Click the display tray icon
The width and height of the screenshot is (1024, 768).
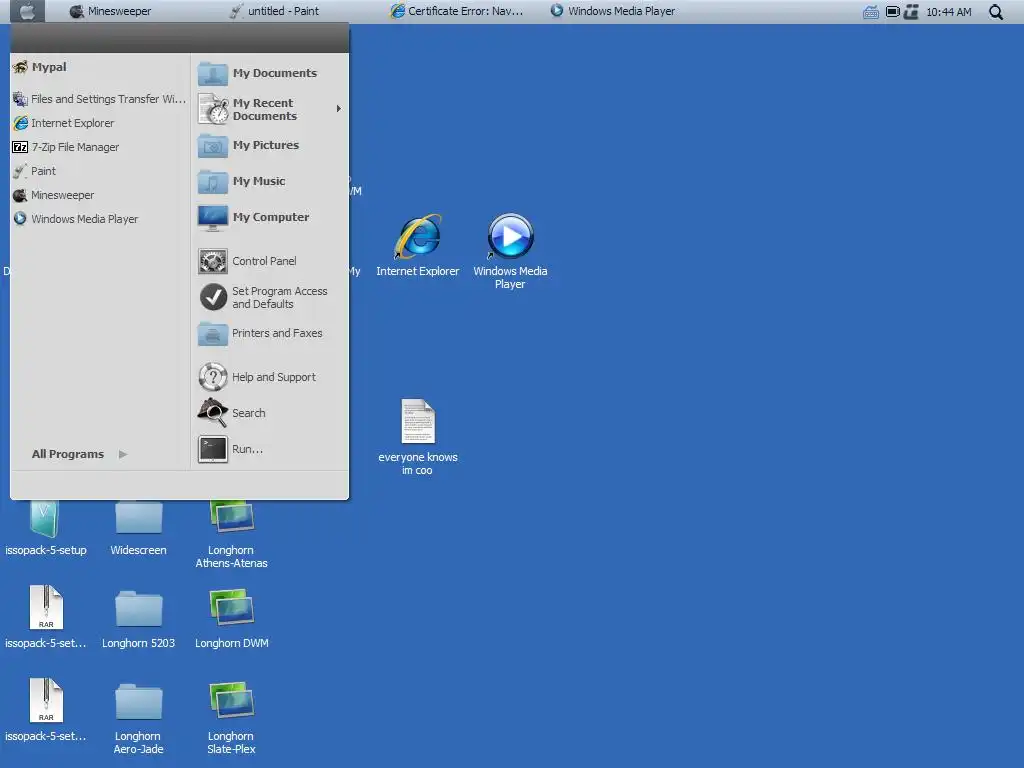pyautogui.click(x=892, y=12)
